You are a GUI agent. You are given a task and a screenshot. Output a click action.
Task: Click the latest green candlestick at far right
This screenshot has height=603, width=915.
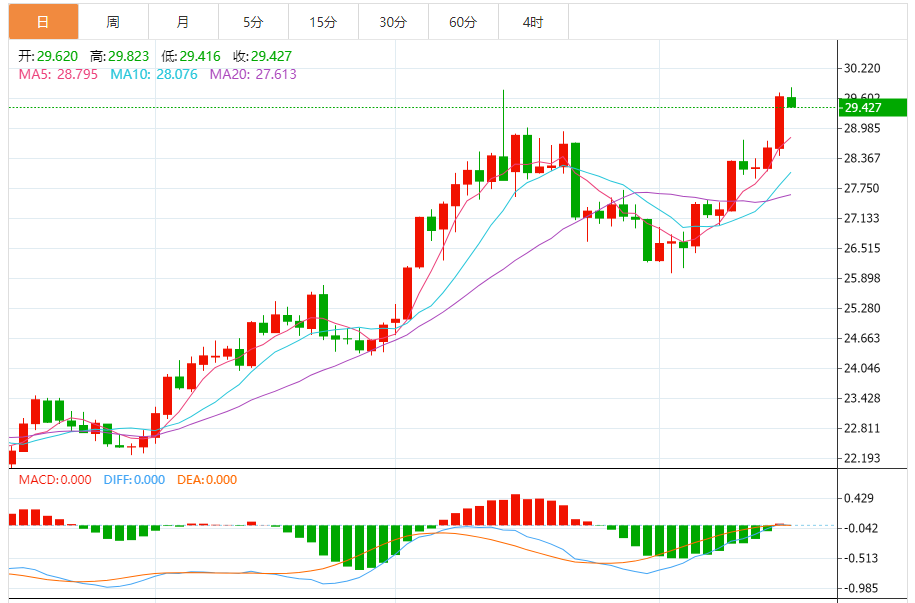791,102
